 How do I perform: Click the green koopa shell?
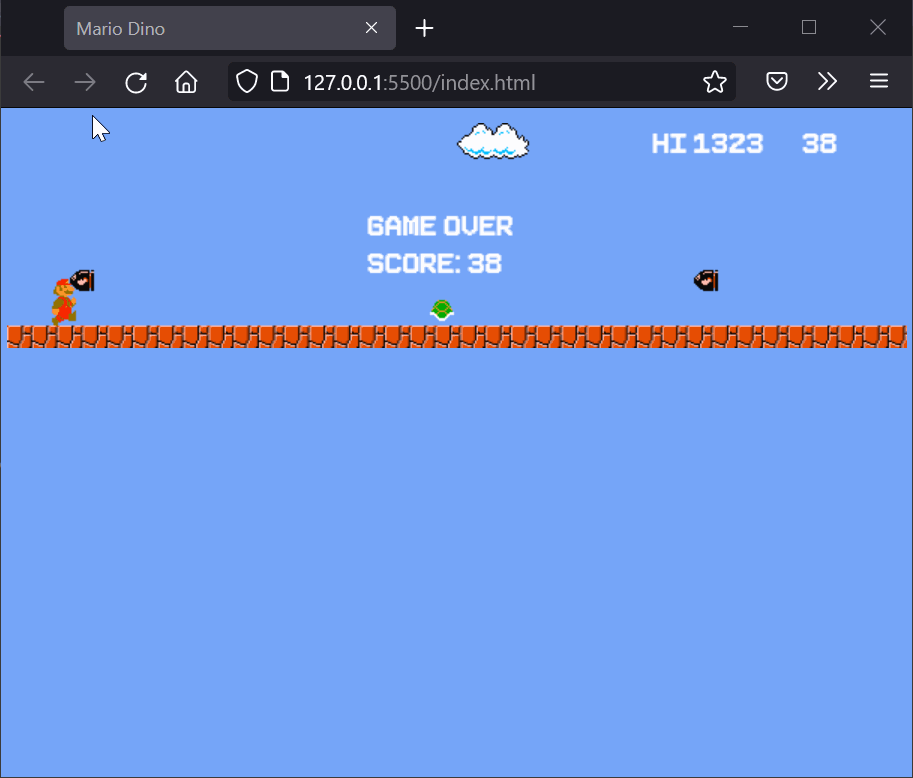tap(442, 310)
